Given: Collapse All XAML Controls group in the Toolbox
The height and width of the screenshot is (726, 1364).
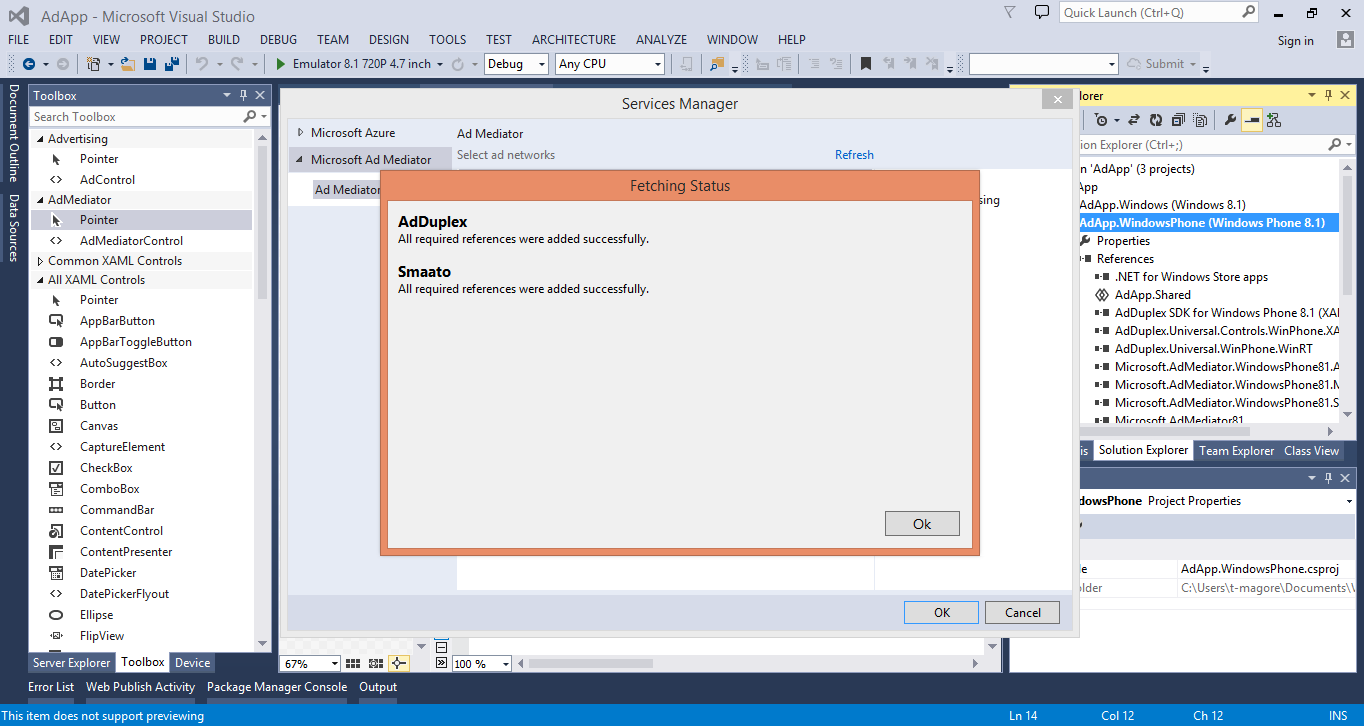Looking at the screenshot, I should point(40,280).
